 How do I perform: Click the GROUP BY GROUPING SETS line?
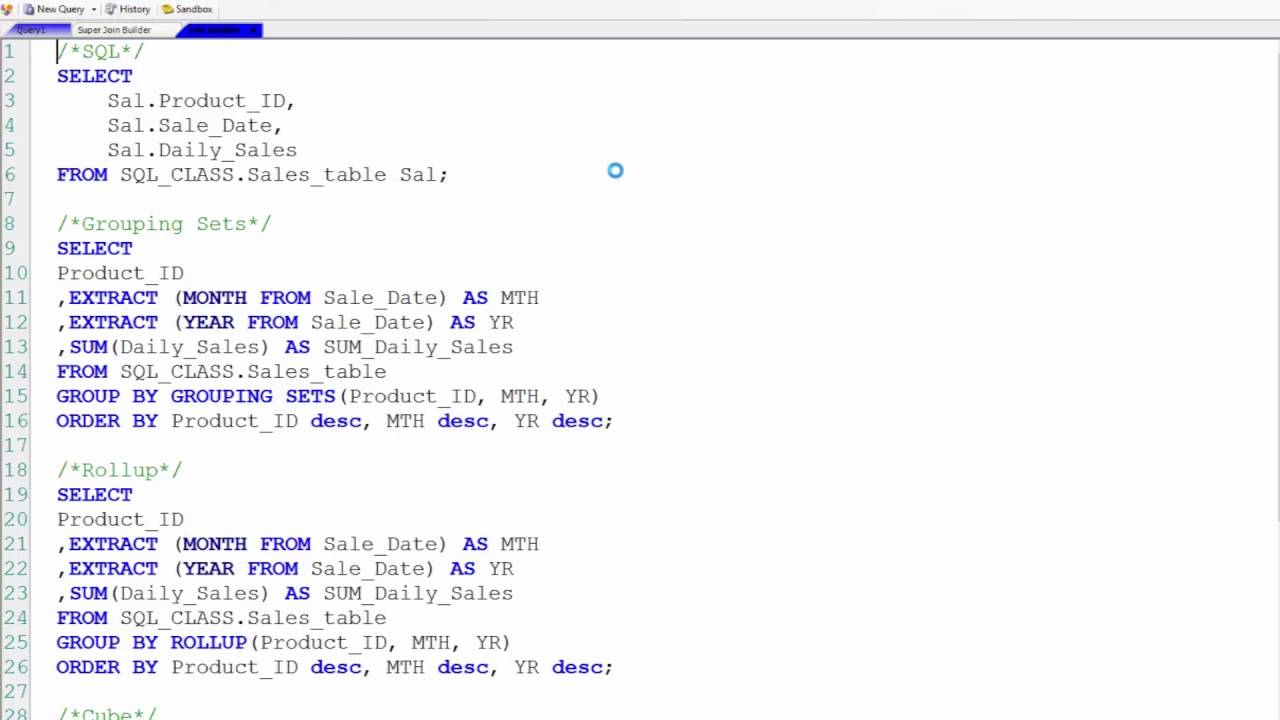click(x=328, y=396)
